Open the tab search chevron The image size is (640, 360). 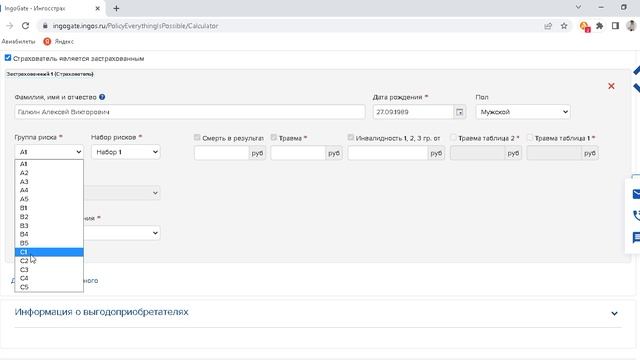(x=578, y=7)
